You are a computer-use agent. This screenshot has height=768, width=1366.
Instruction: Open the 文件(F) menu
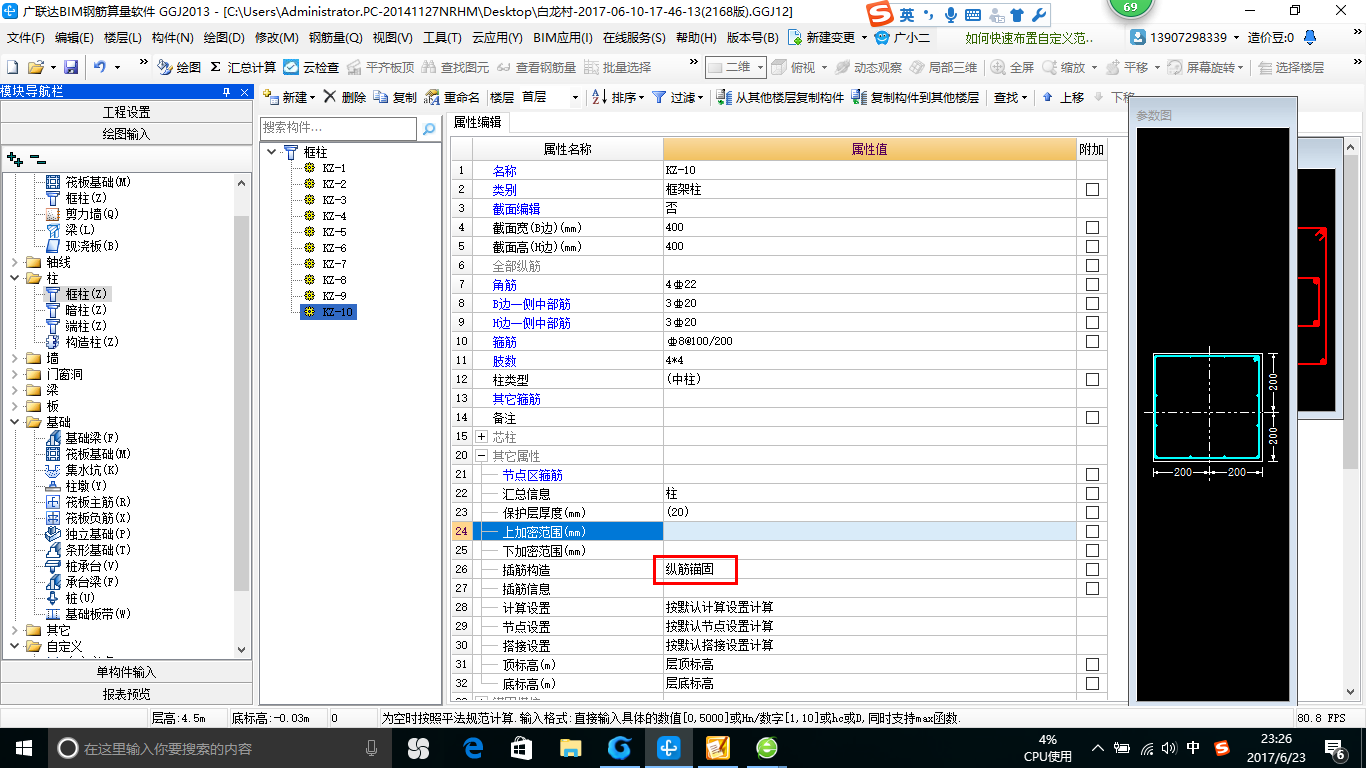pyautogui.click(x=25, y=37)
